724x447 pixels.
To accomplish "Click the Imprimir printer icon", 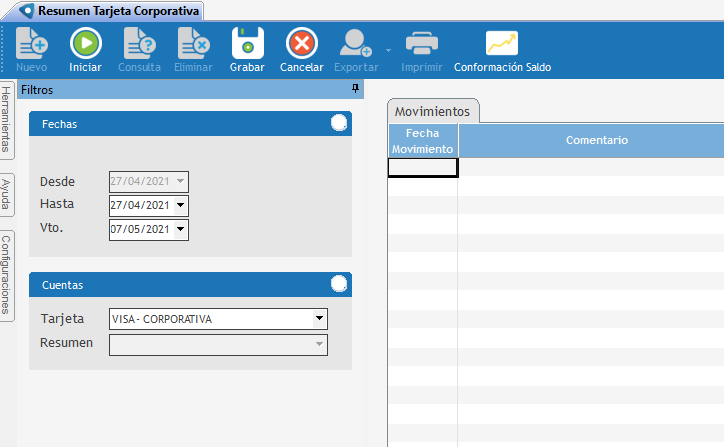I will pos(421,44).
